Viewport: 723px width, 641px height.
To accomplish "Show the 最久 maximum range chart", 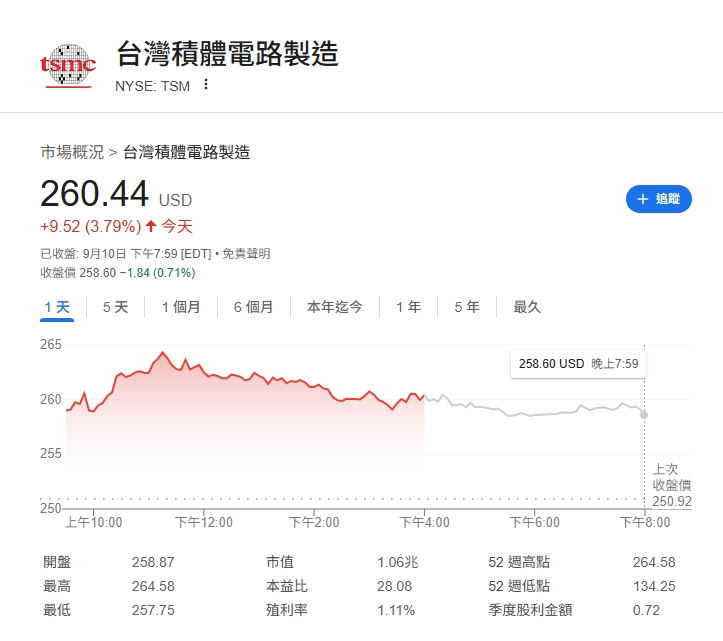I will click(527, 307).
